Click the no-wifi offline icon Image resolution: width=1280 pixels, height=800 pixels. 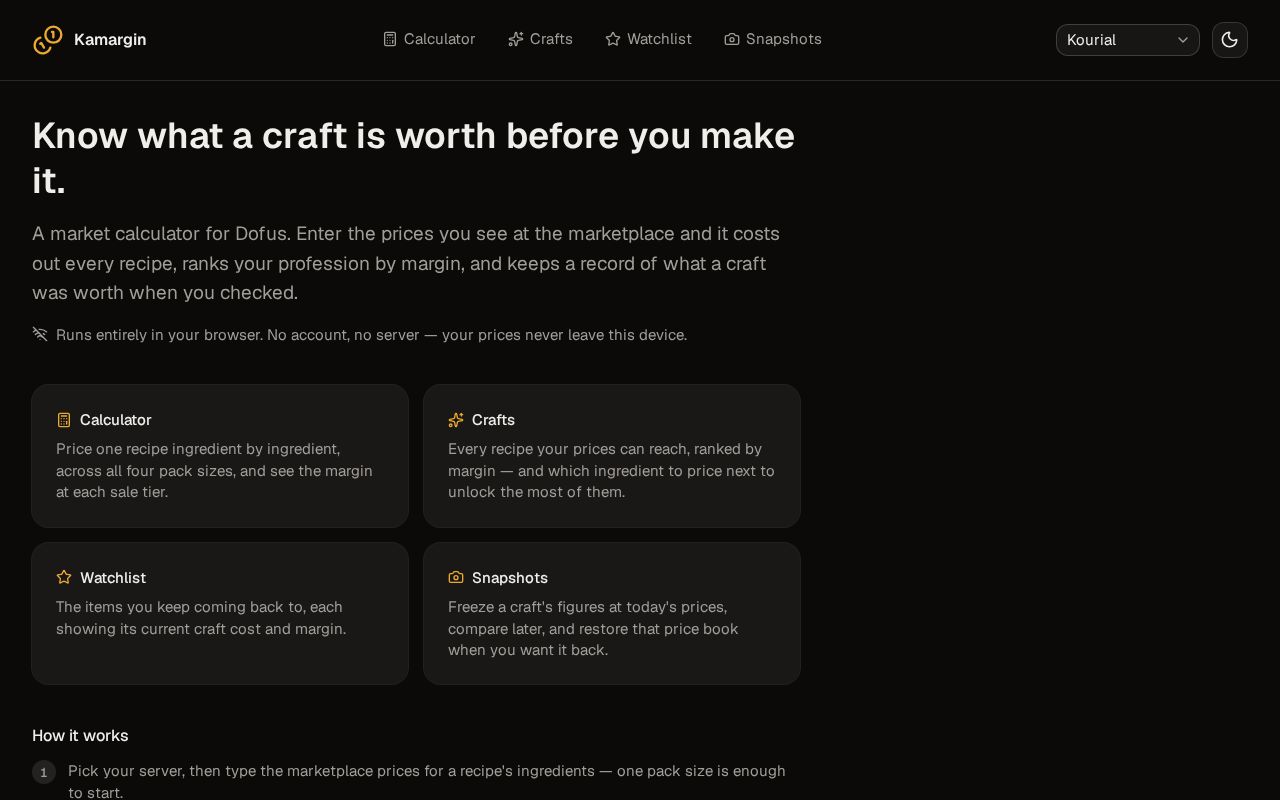pyautogui.click(x=40, y=334)
